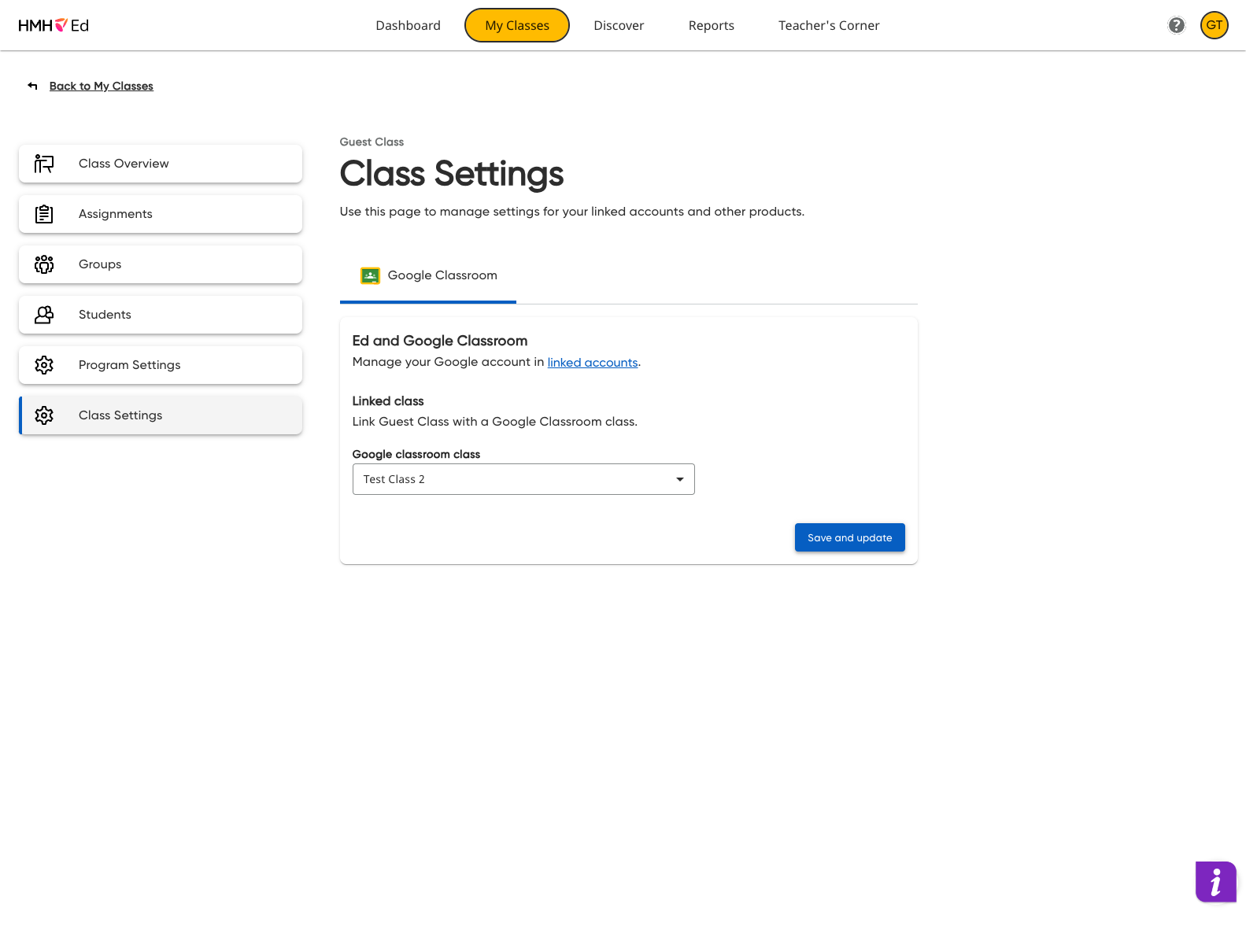The width and height of the screenshot is (1246, 952).
Task: Select My Classes in top navigation
Action: point(517,25)
